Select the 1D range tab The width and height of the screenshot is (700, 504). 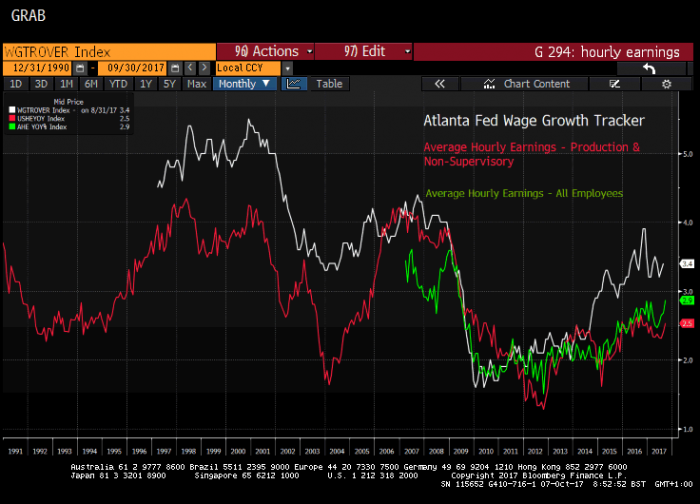coord(16,84)
